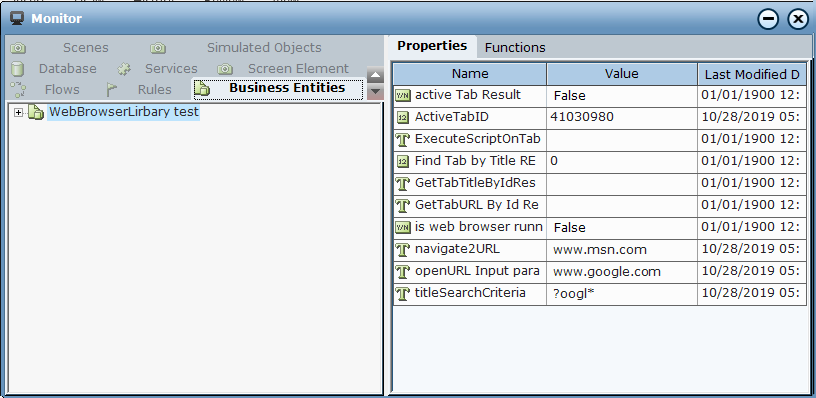Expand the WebBrowserLirbary test tree node
This screenshot has height=398, width=816.
19,112
